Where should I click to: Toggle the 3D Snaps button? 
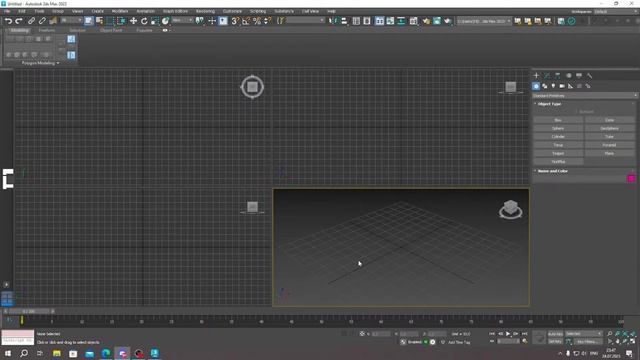(235, 21)
